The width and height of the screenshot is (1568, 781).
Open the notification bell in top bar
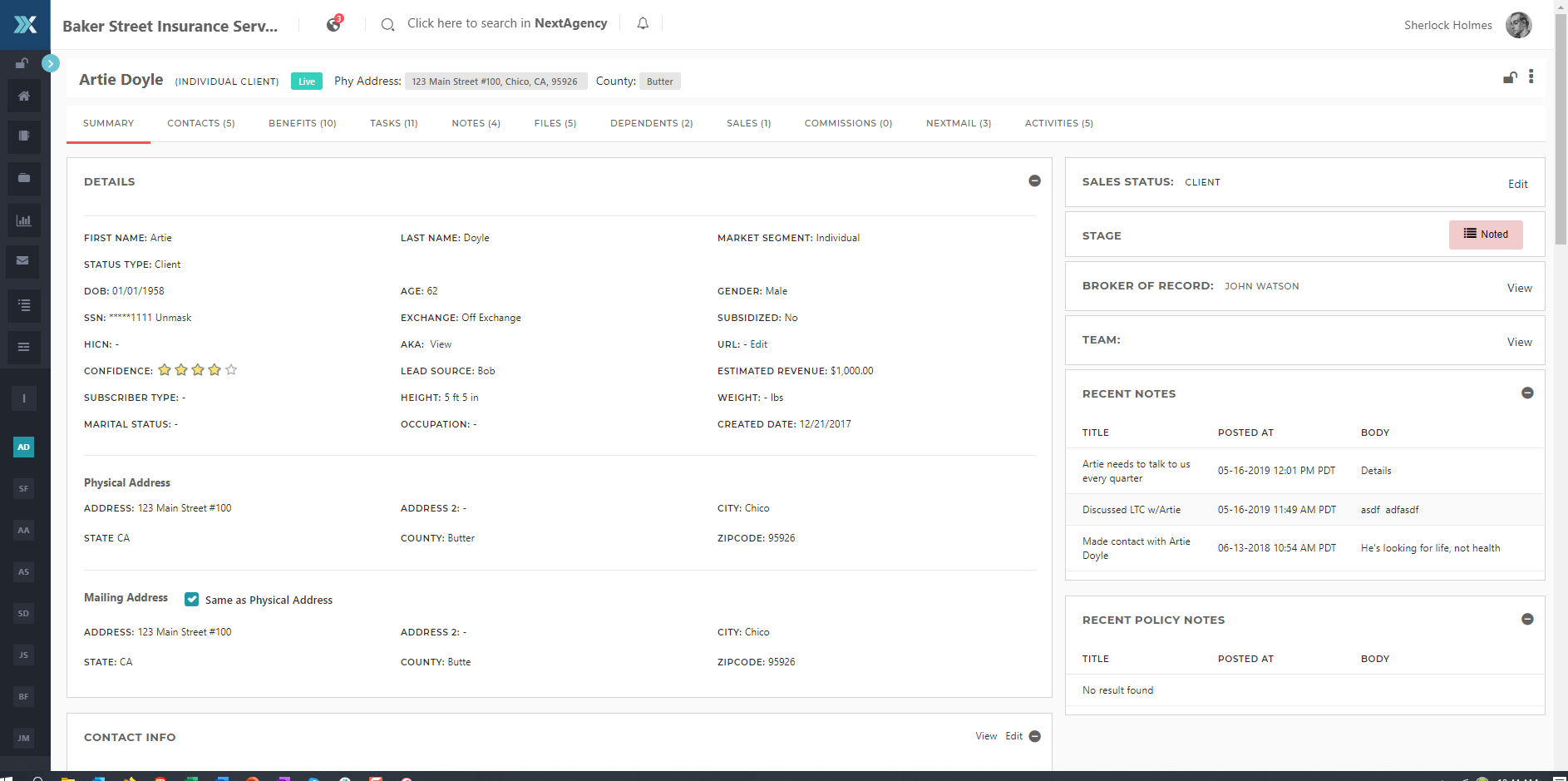643,24
